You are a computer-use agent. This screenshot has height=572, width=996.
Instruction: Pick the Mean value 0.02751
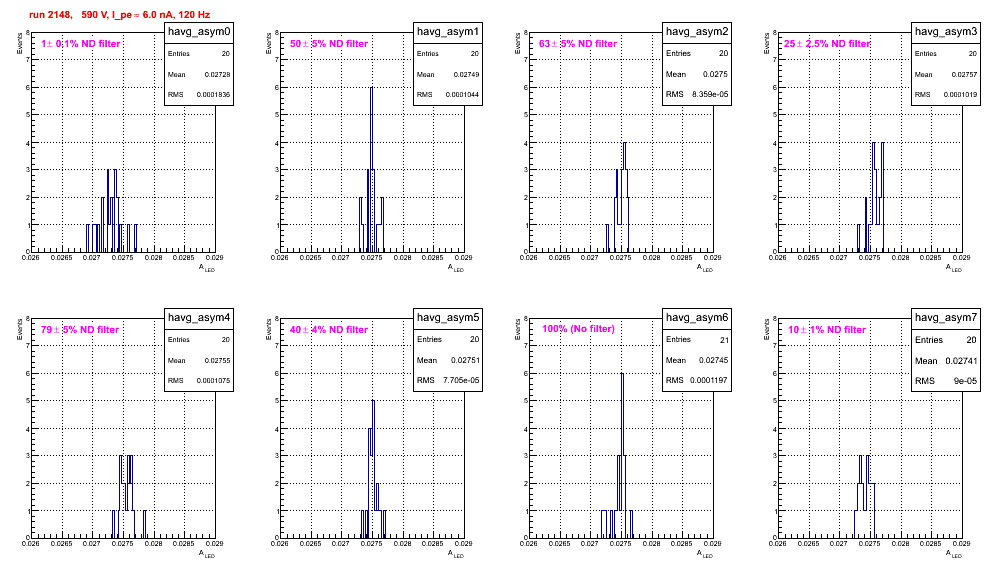(465, 360)
